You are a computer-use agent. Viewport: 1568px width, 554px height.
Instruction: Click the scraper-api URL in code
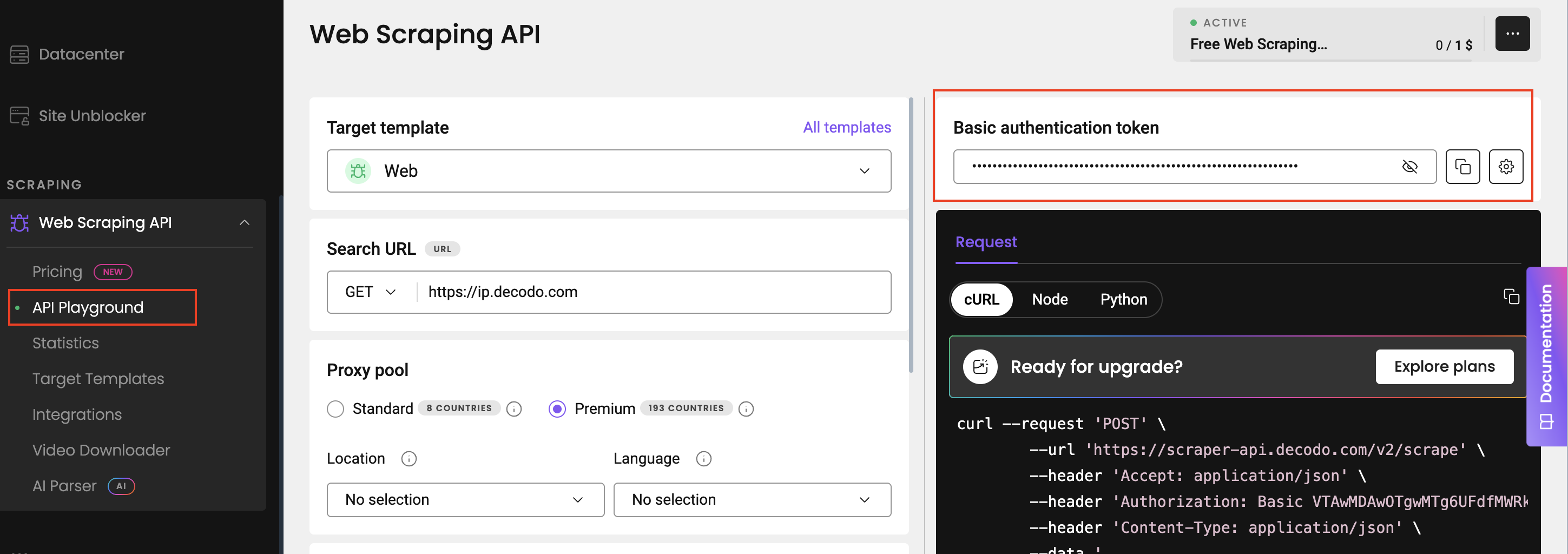(1276, 450)
